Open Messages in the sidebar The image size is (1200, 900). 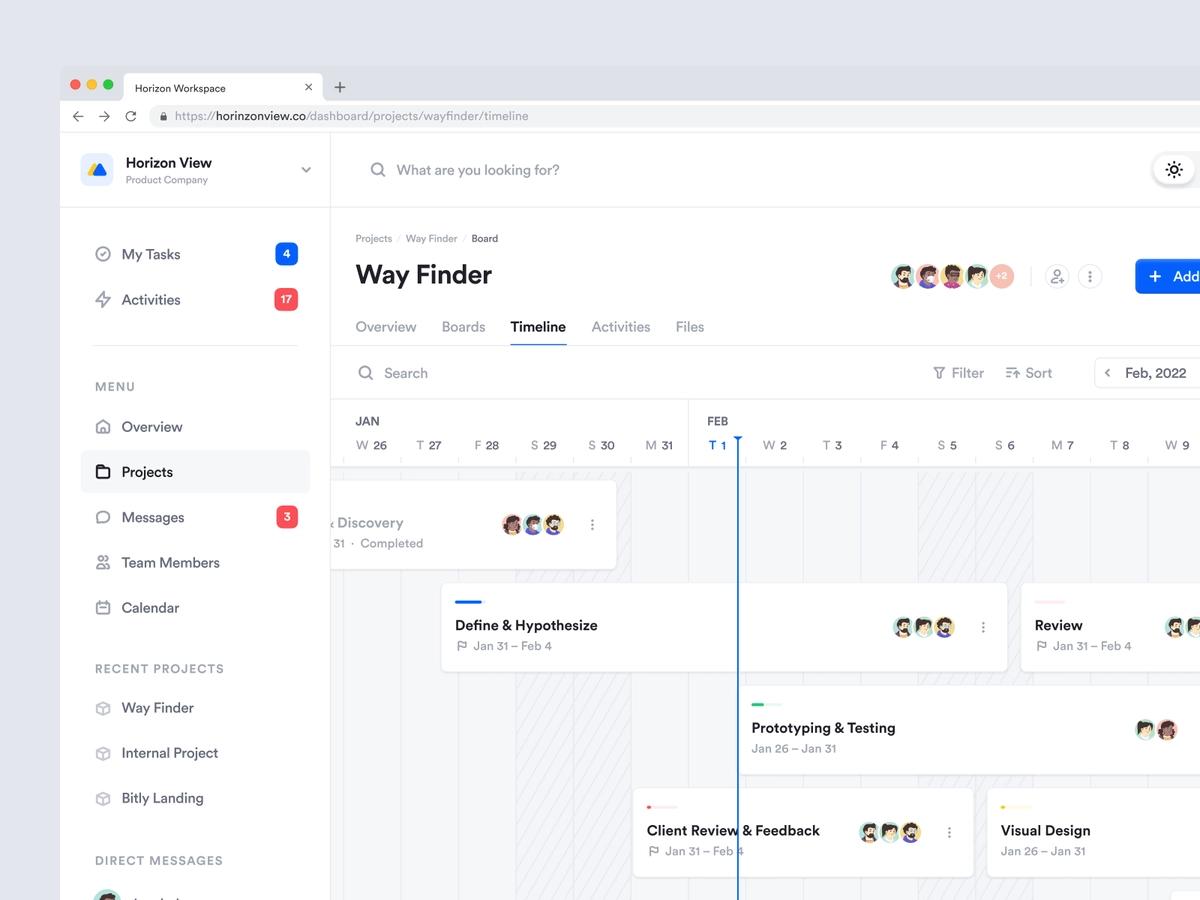(153, 517)
